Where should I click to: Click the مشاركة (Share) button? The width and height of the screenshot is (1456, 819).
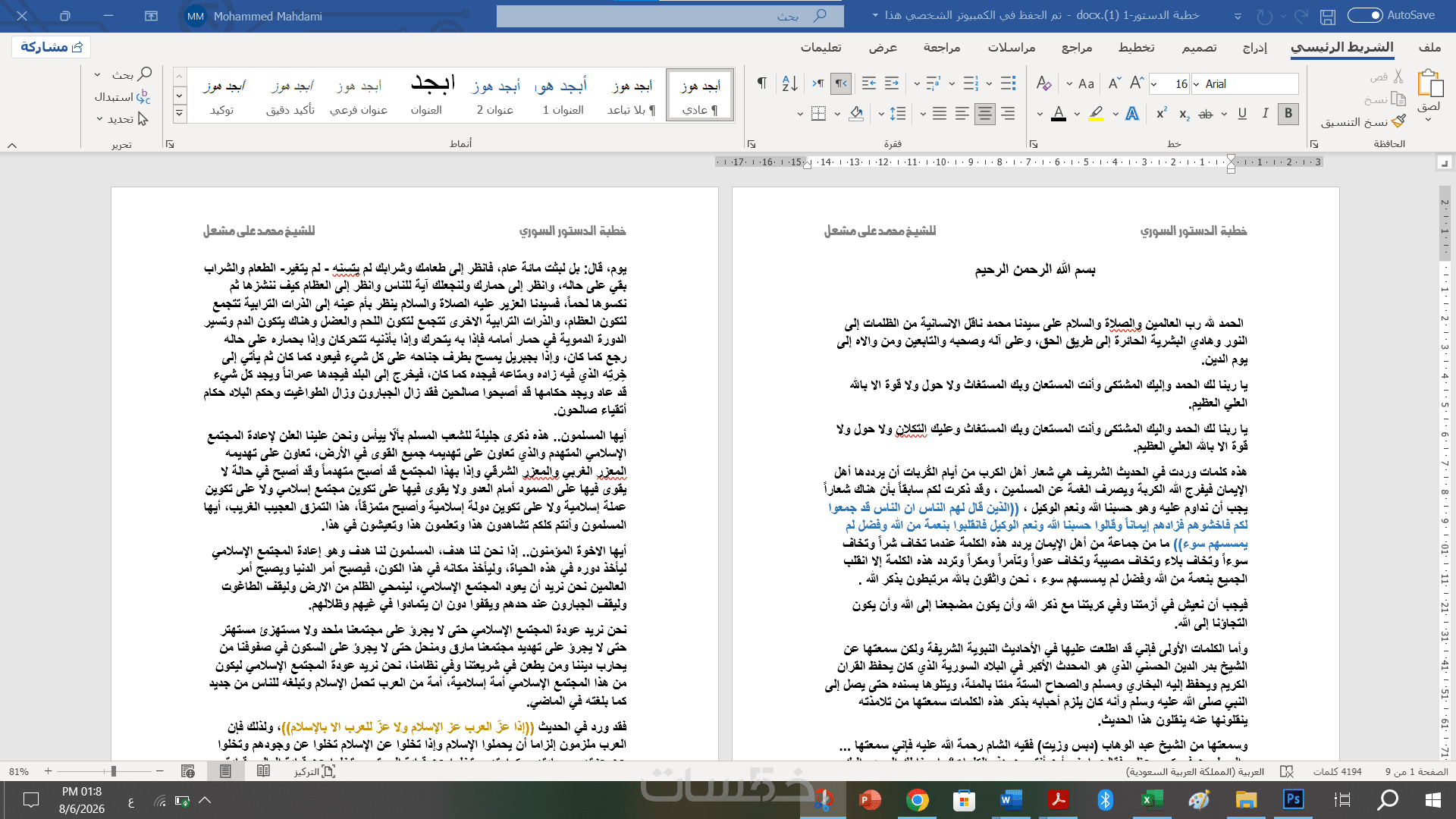pos(52,47)
